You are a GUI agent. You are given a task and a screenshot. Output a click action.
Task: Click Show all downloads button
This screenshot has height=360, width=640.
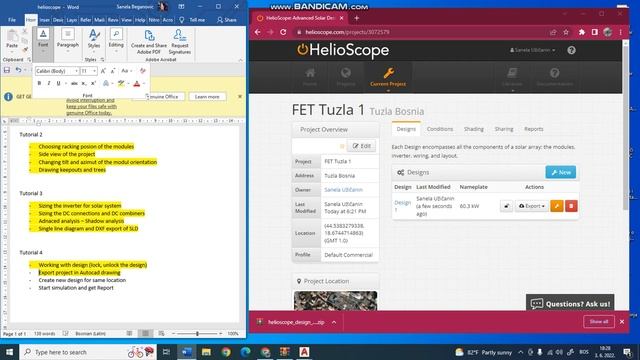[598, 322]
